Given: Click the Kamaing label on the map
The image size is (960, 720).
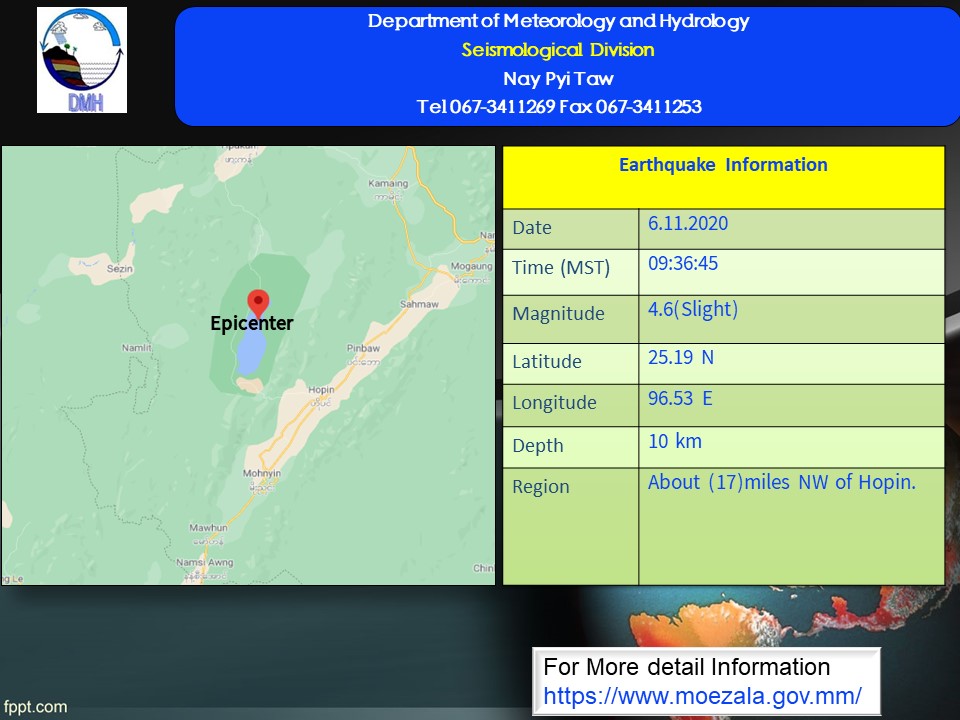Looking at the screenshot, I should [x=388, y=184].
